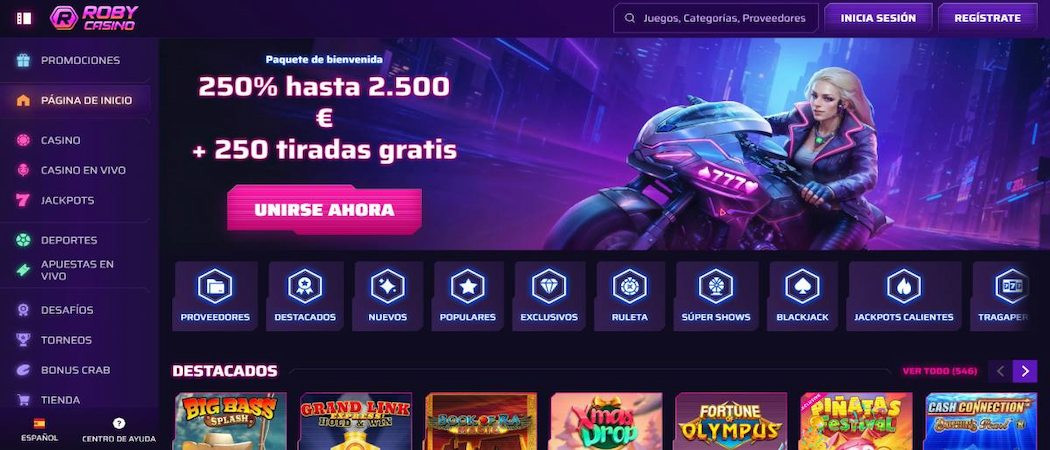The width and height of the screenshot is (1050, 450).
Task: Click the Ruleta wheel icon
Action: click(630, 287)
